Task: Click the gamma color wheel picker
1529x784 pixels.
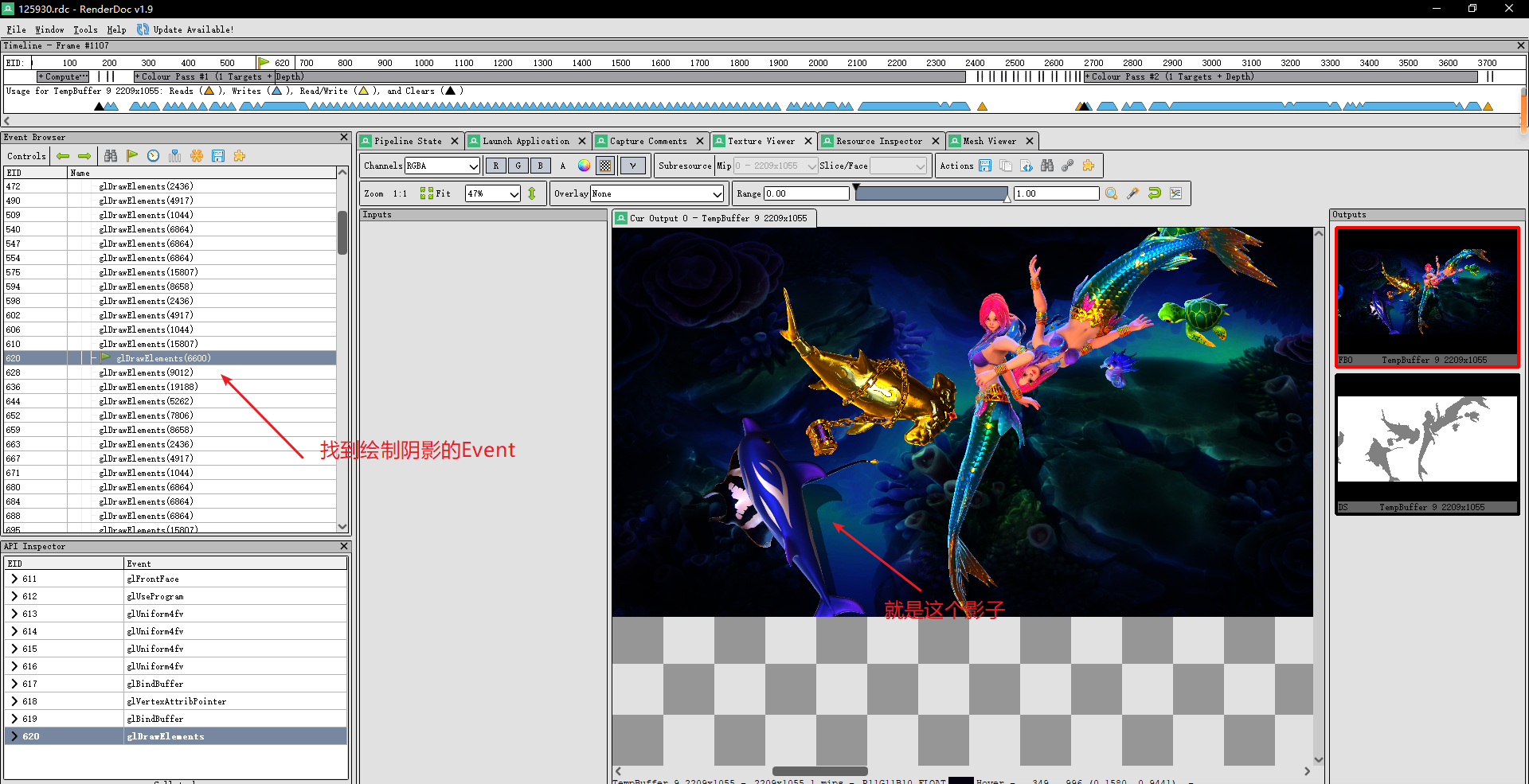Action: [585, 166]
